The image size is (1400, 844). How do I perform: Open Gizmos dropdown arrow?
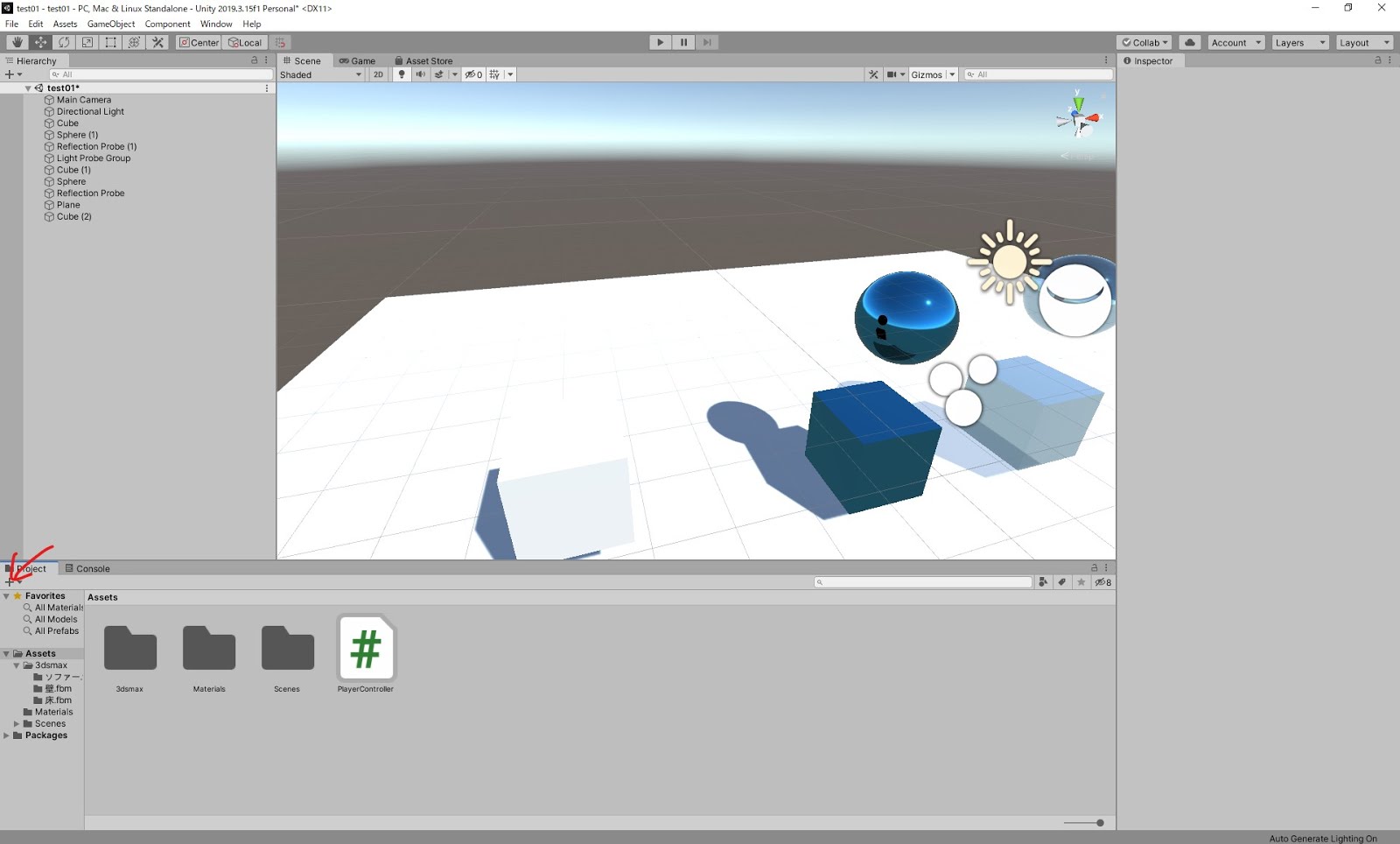click(x=952, y=74)
